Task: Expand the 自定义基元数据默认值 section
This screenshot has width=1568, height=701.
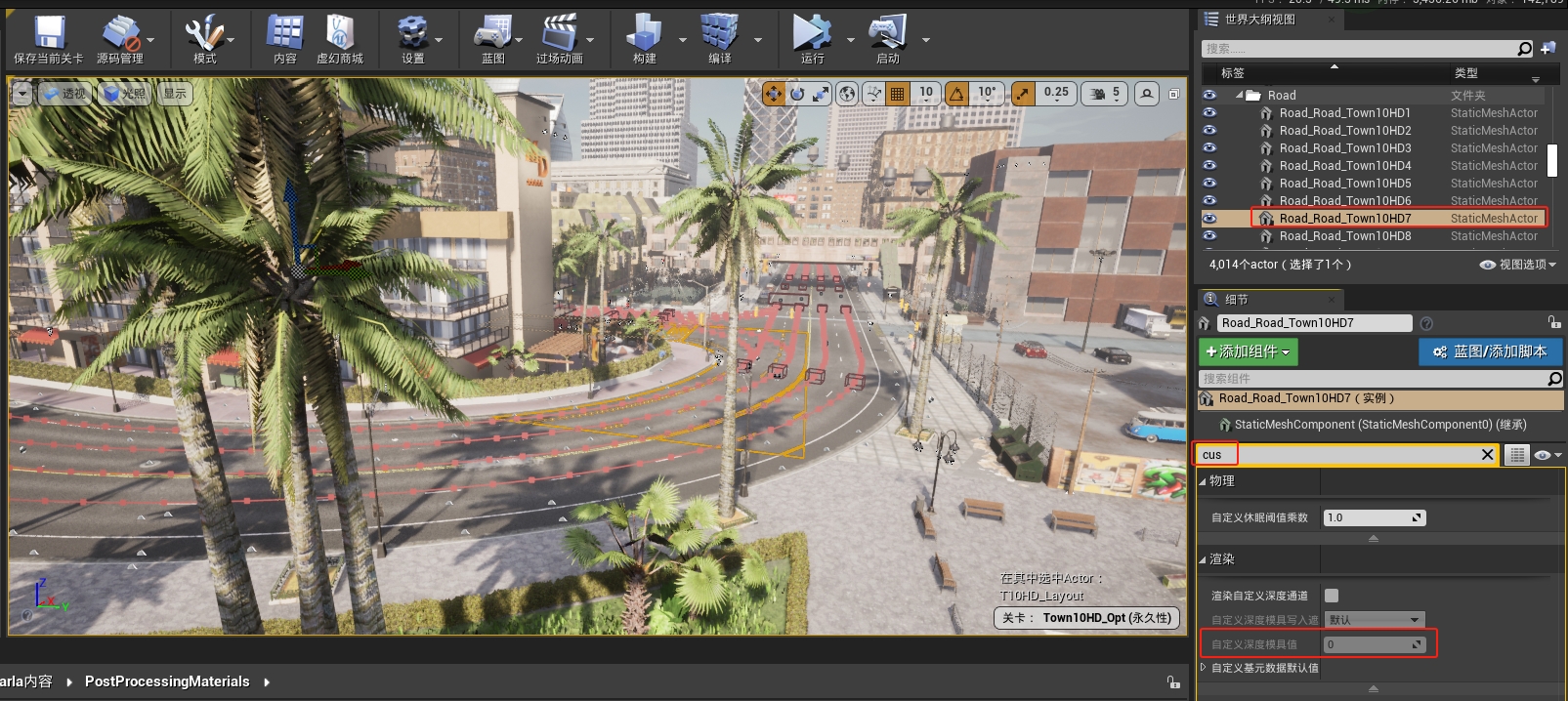Action: click(1204, 668)
